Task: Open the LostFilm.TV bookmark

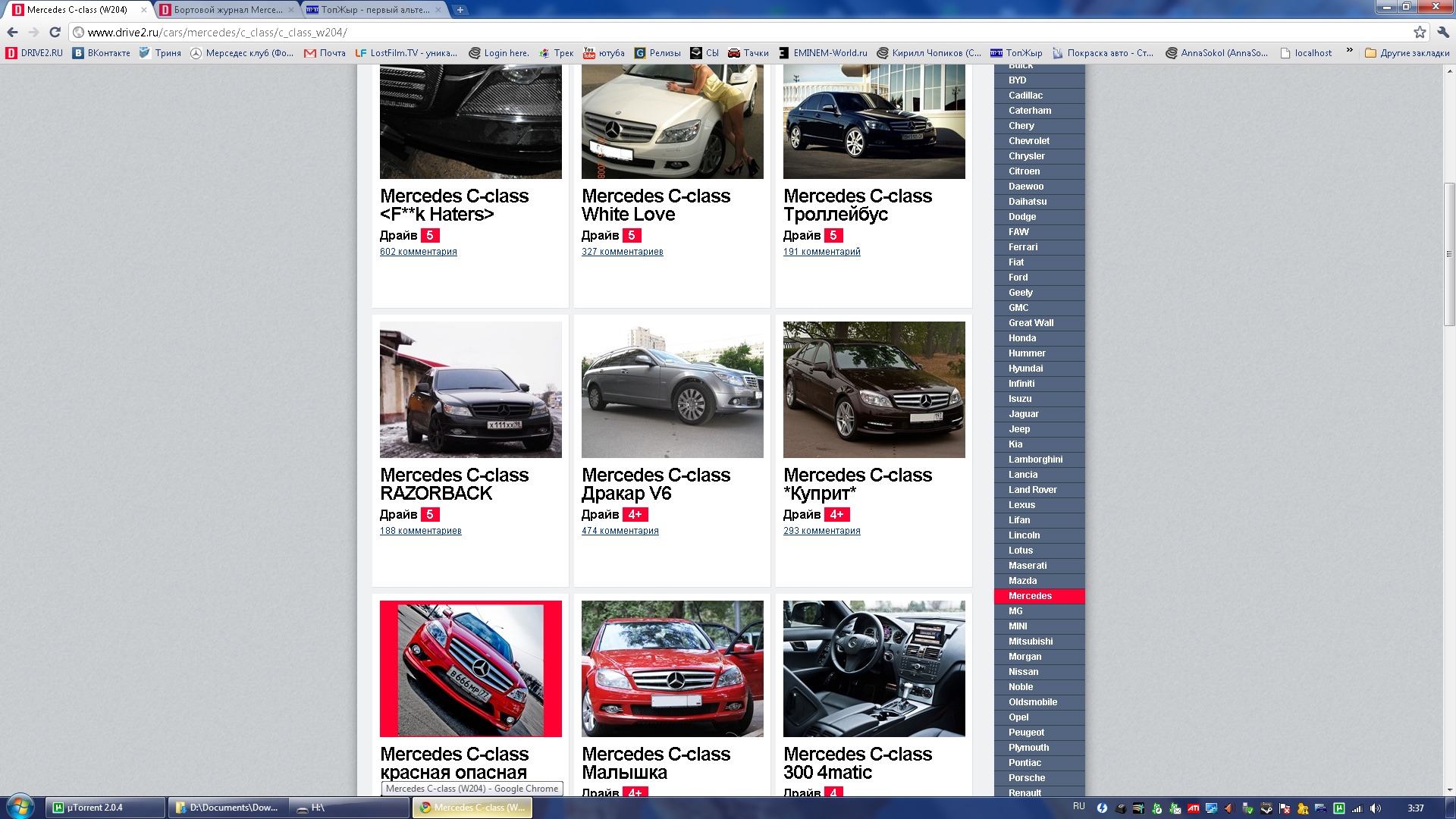Action: coord(406,53)
